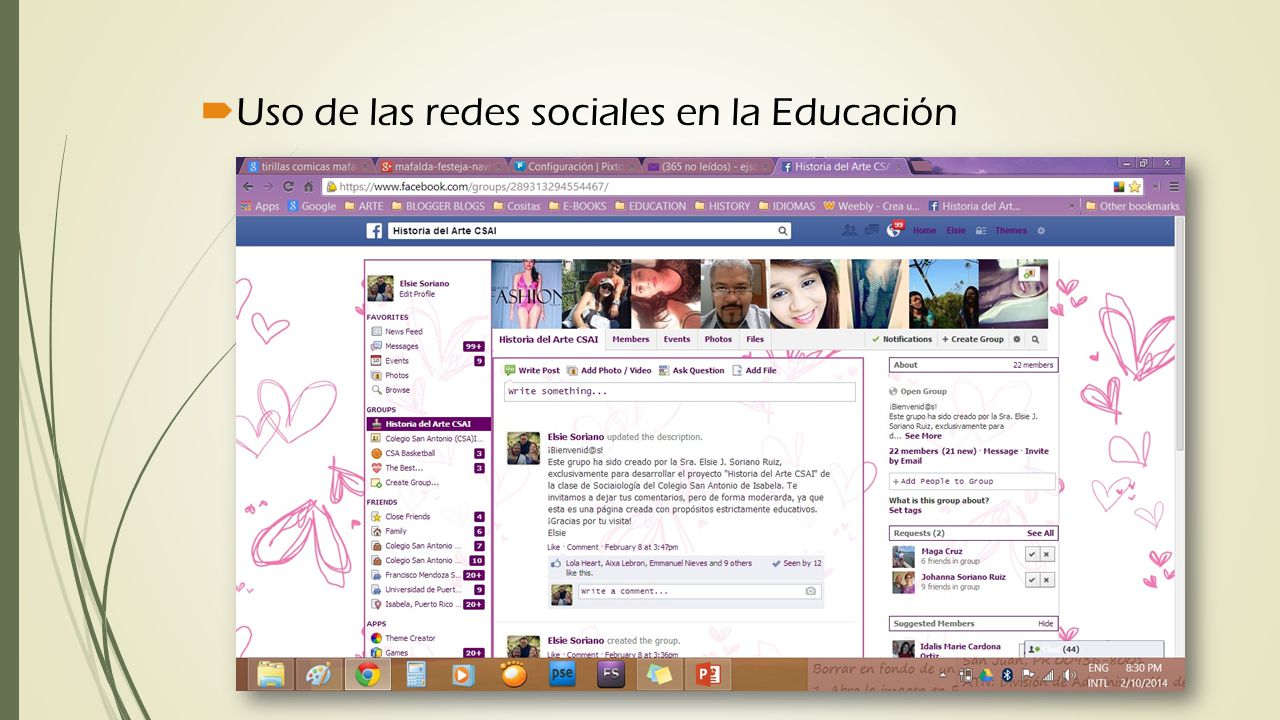The width and height of the screenshot is (1280, 720).
Task: Open the Facebook logo home icon
Action: point(374,231)
